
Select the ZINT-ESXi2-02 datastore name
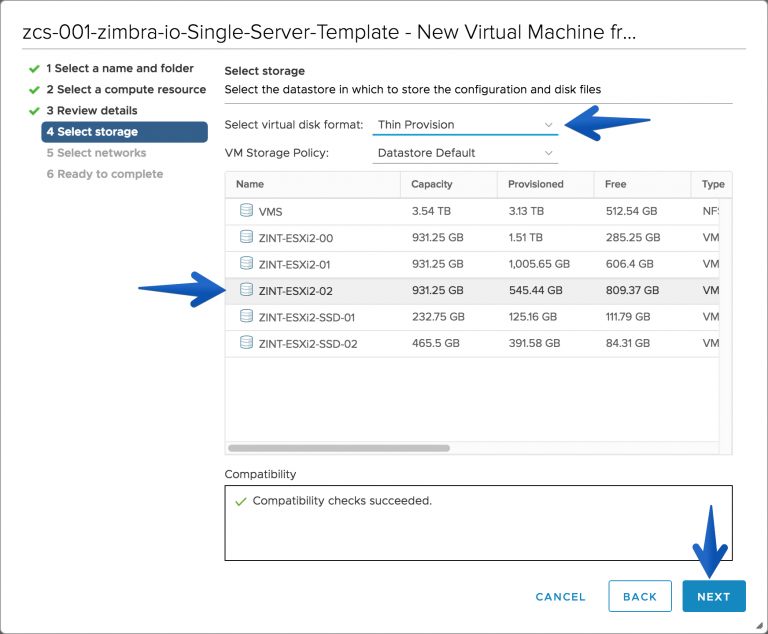tap(295, 291)
